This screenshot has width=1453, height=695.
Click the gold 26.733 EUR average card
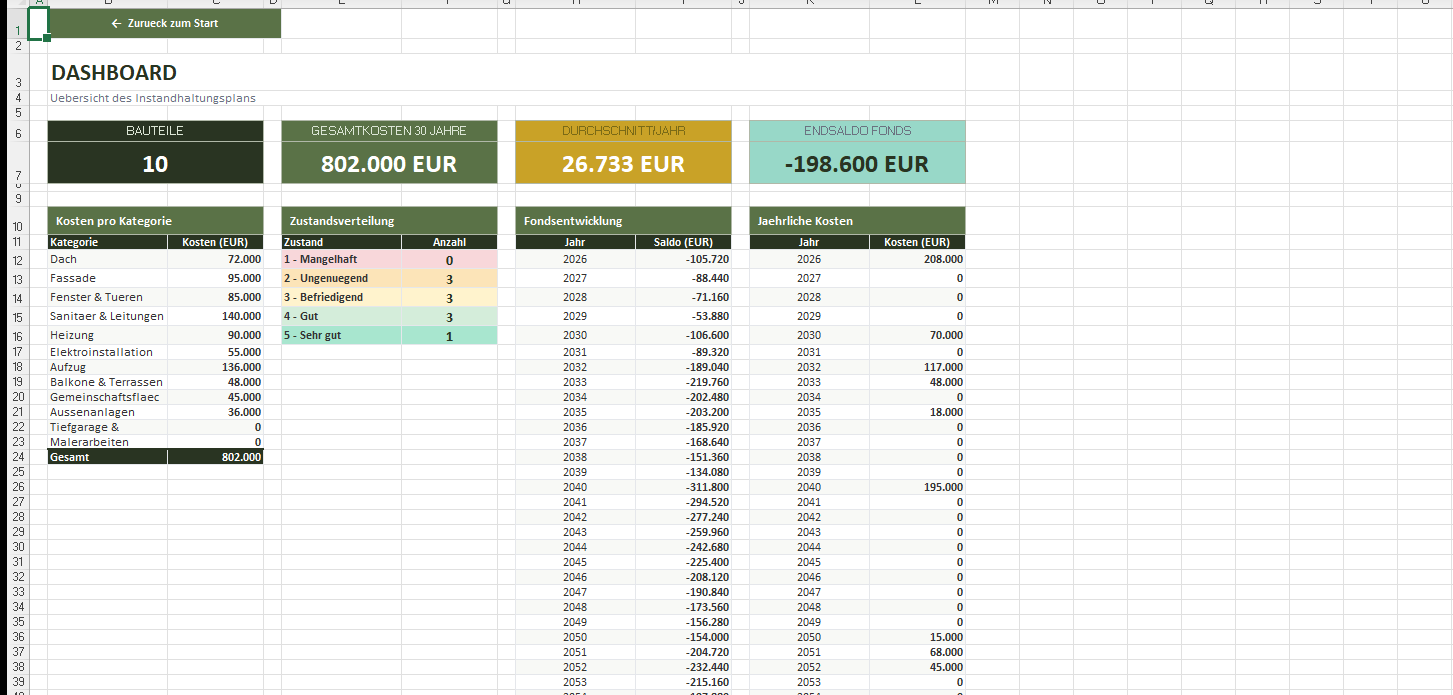[x=623, y=164]
